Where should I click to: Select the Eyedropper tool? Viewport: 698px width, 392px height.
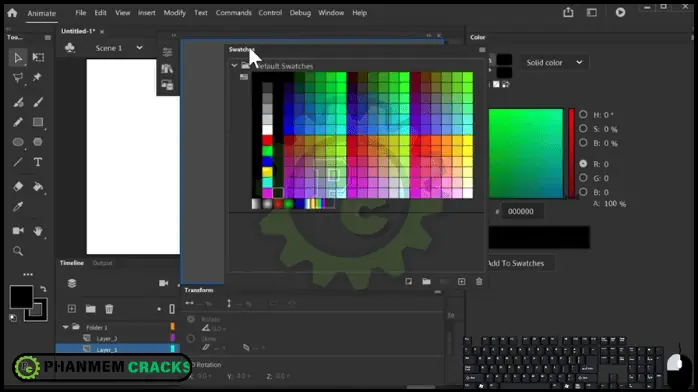(18, 206)
